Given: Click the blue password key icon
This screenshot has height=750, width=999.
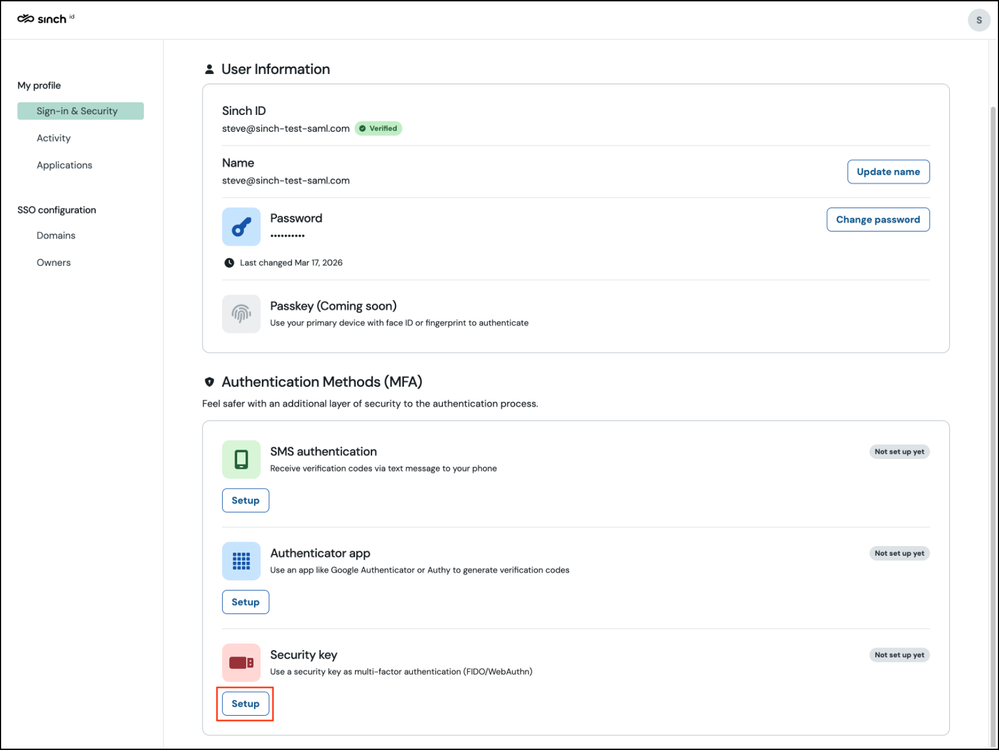Looking at the screenshot, I should coord(241,227).
